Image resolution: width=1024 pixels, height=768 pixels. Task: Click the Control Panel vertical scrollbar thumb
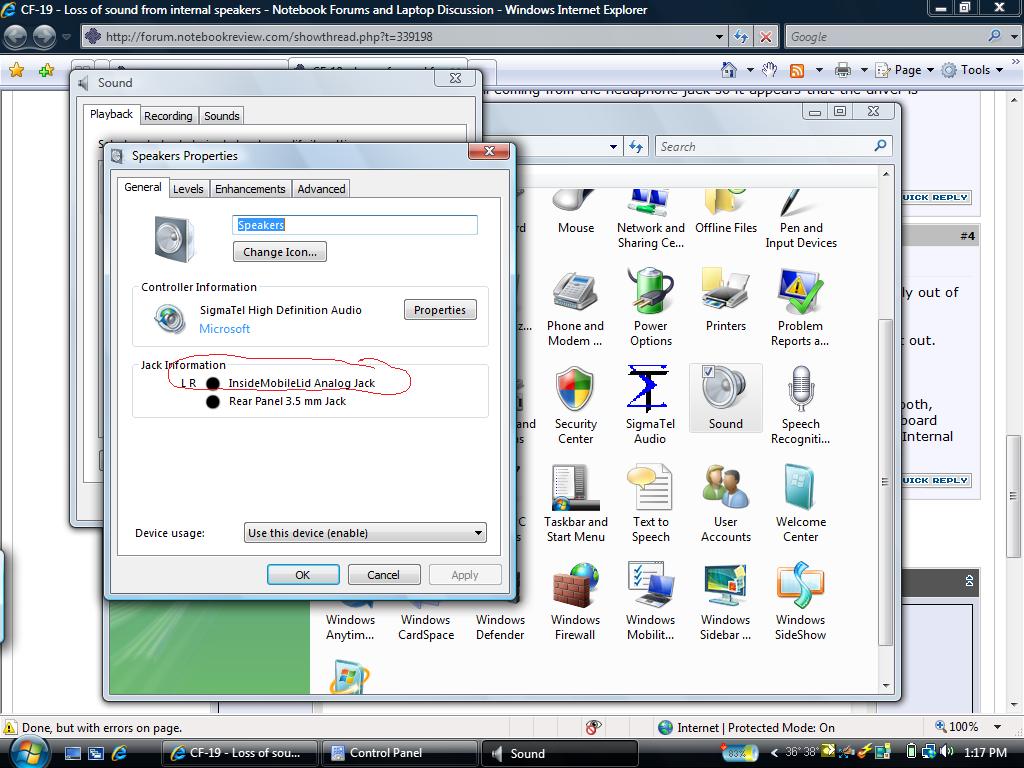[886, 482]
